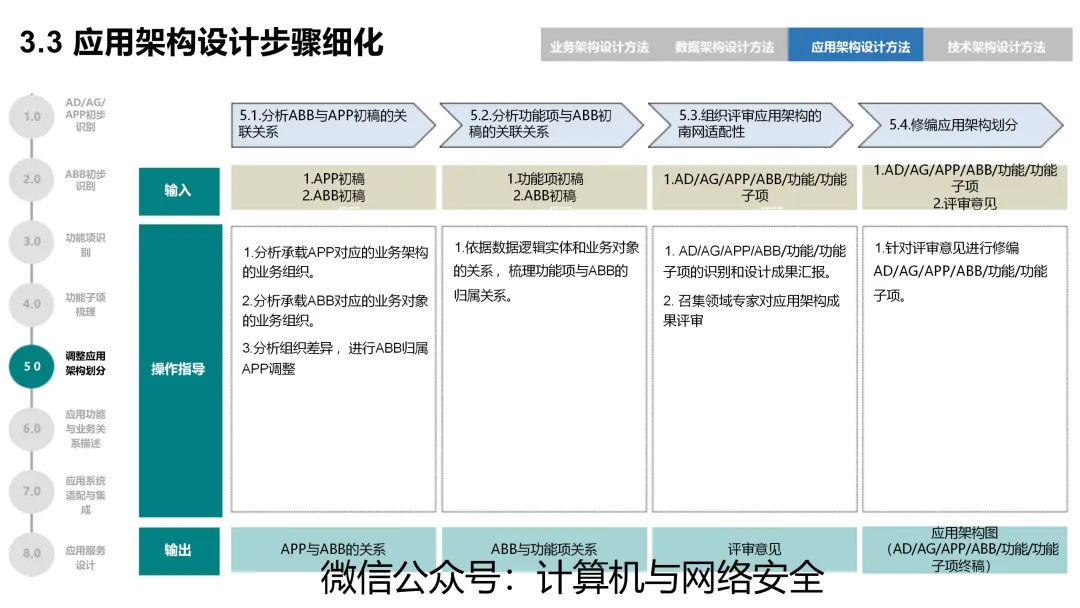The width and height of the screenshot is (1080, 608).
Task: Select the 业务架构设计方法 tab
Action: click(x=598, y=46)
